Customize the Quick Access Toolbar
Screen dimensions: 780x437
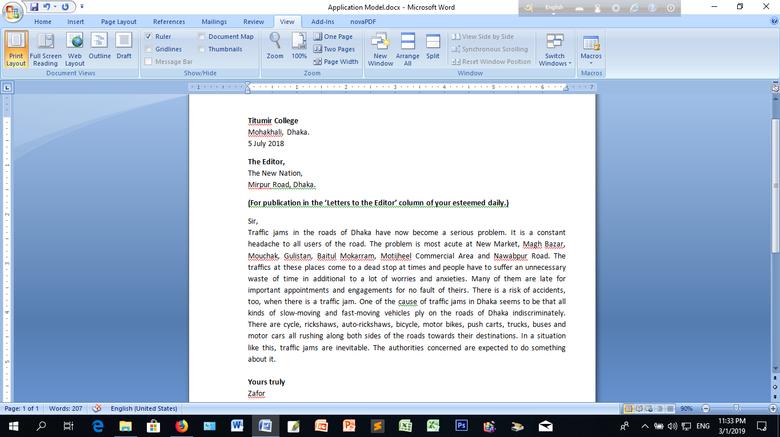coord(82,7)
